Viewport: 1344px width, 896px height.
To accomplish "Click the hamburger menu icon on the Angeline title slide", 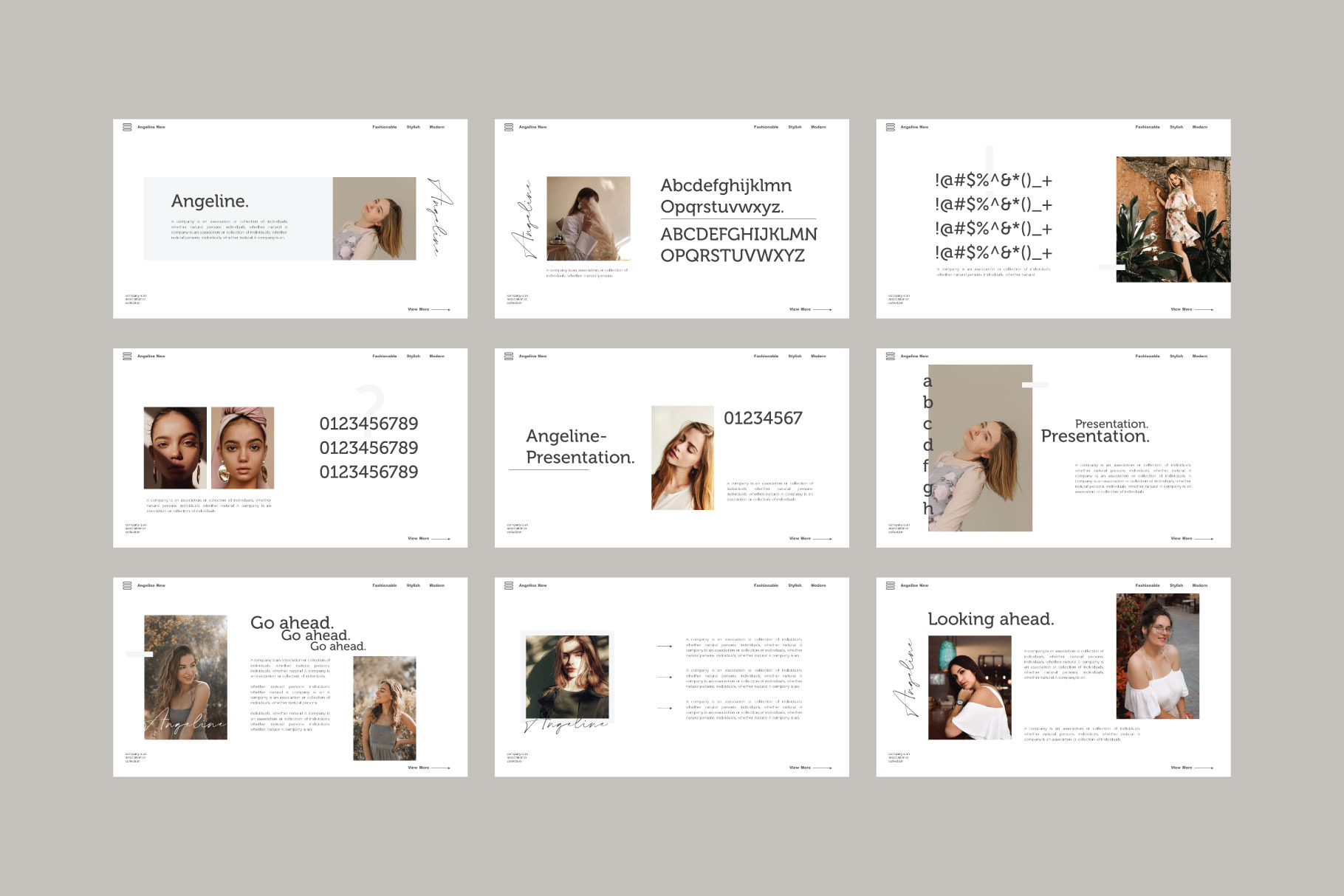I will pos(127,127).
